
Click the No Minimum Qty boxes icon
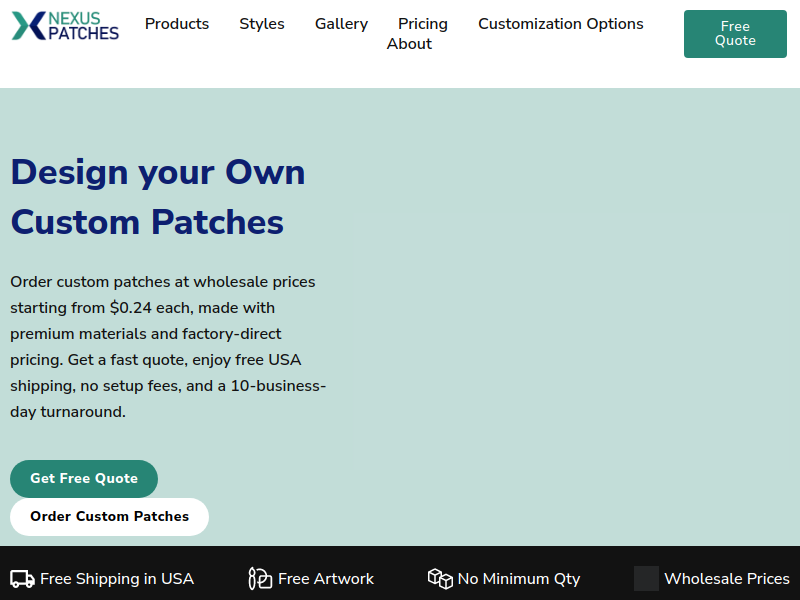(x=440, y=579)
